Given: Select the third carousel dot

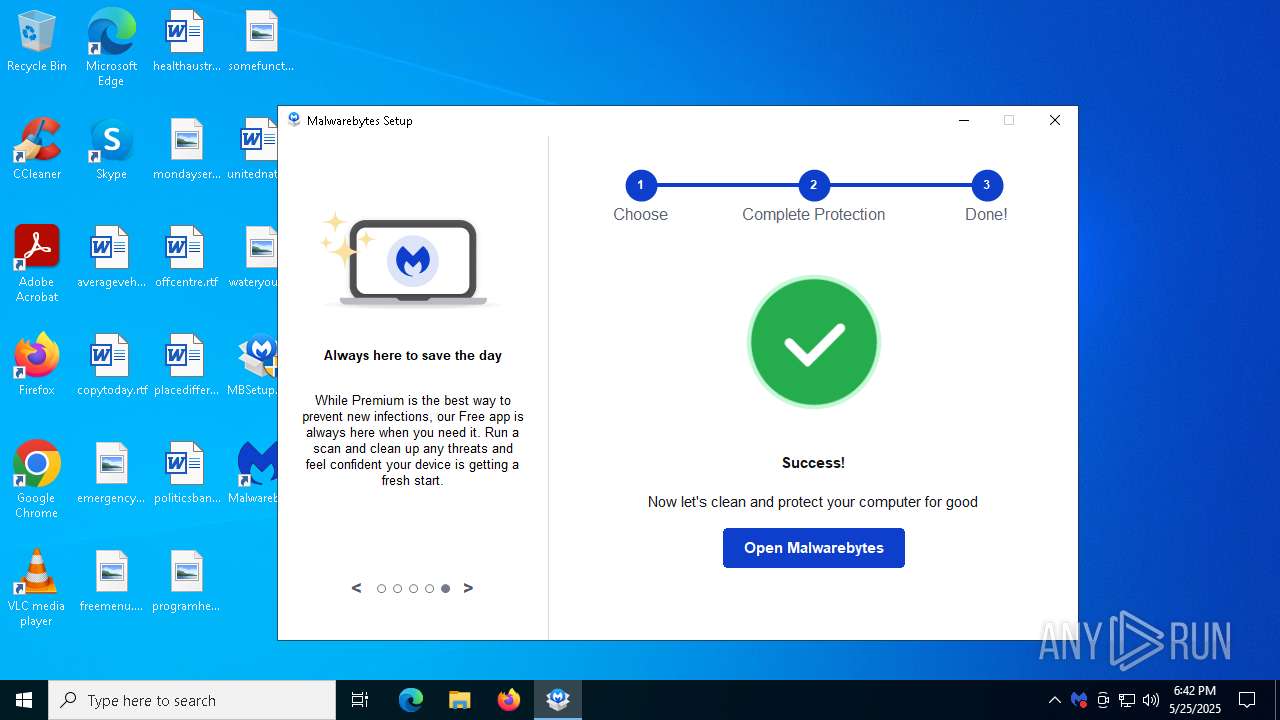Looking at the screenshot, I should click(413, 589).
